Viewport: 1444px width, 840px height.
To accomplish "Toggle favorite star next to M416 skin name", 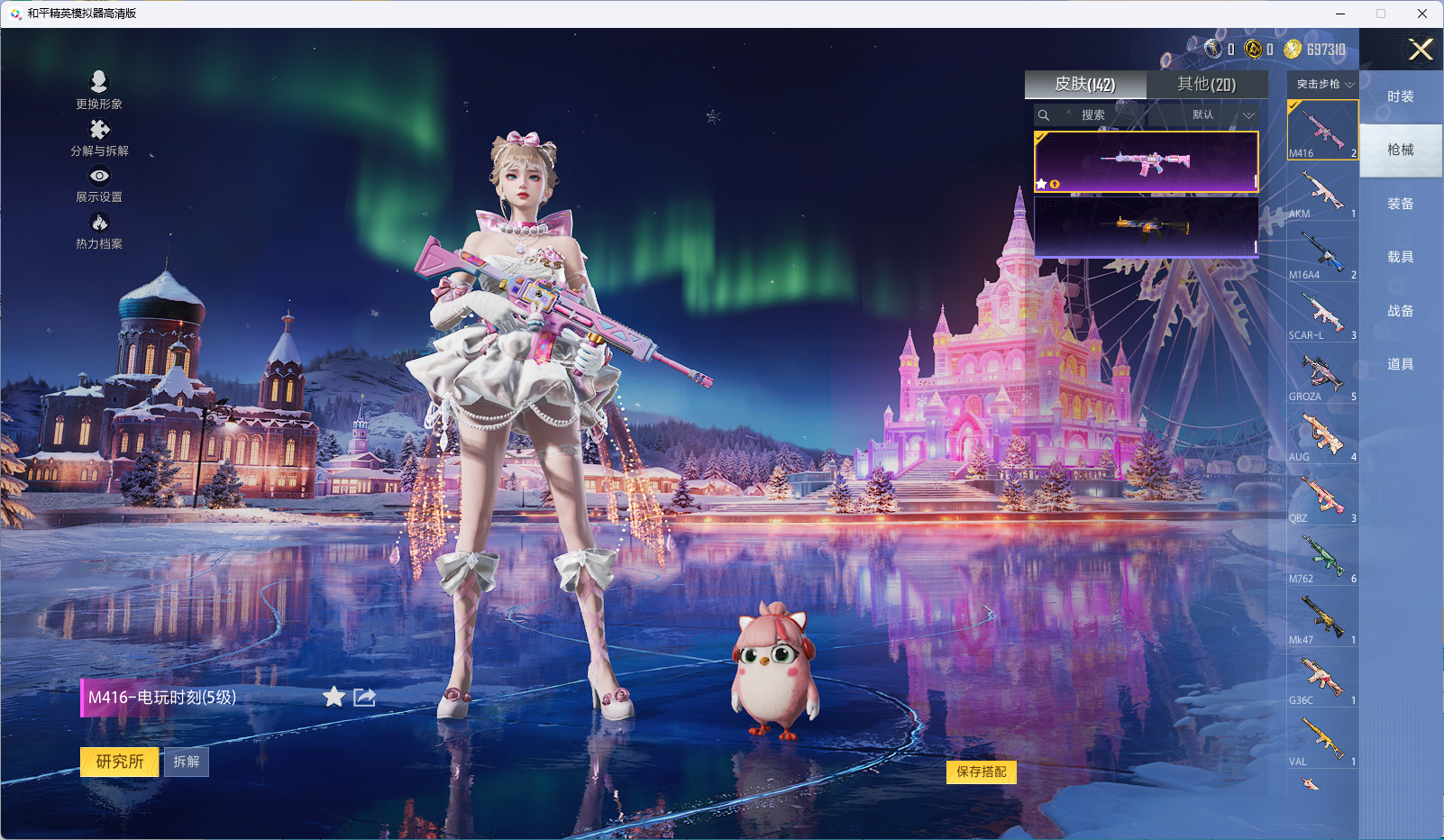I will click(x=334, y=697).
